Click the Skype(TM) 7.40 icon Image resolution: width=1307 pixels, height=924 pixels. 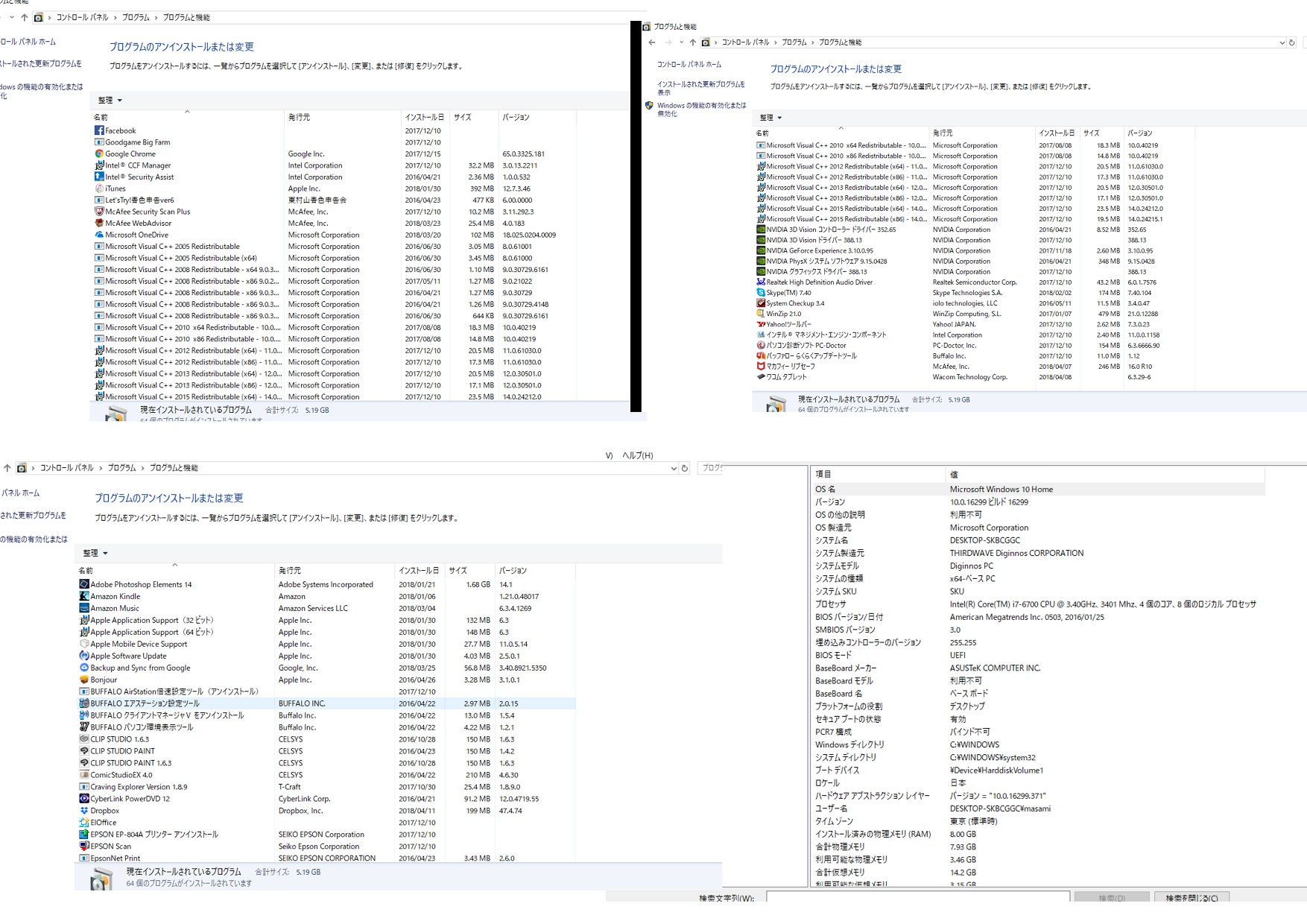tap(761, 293)
